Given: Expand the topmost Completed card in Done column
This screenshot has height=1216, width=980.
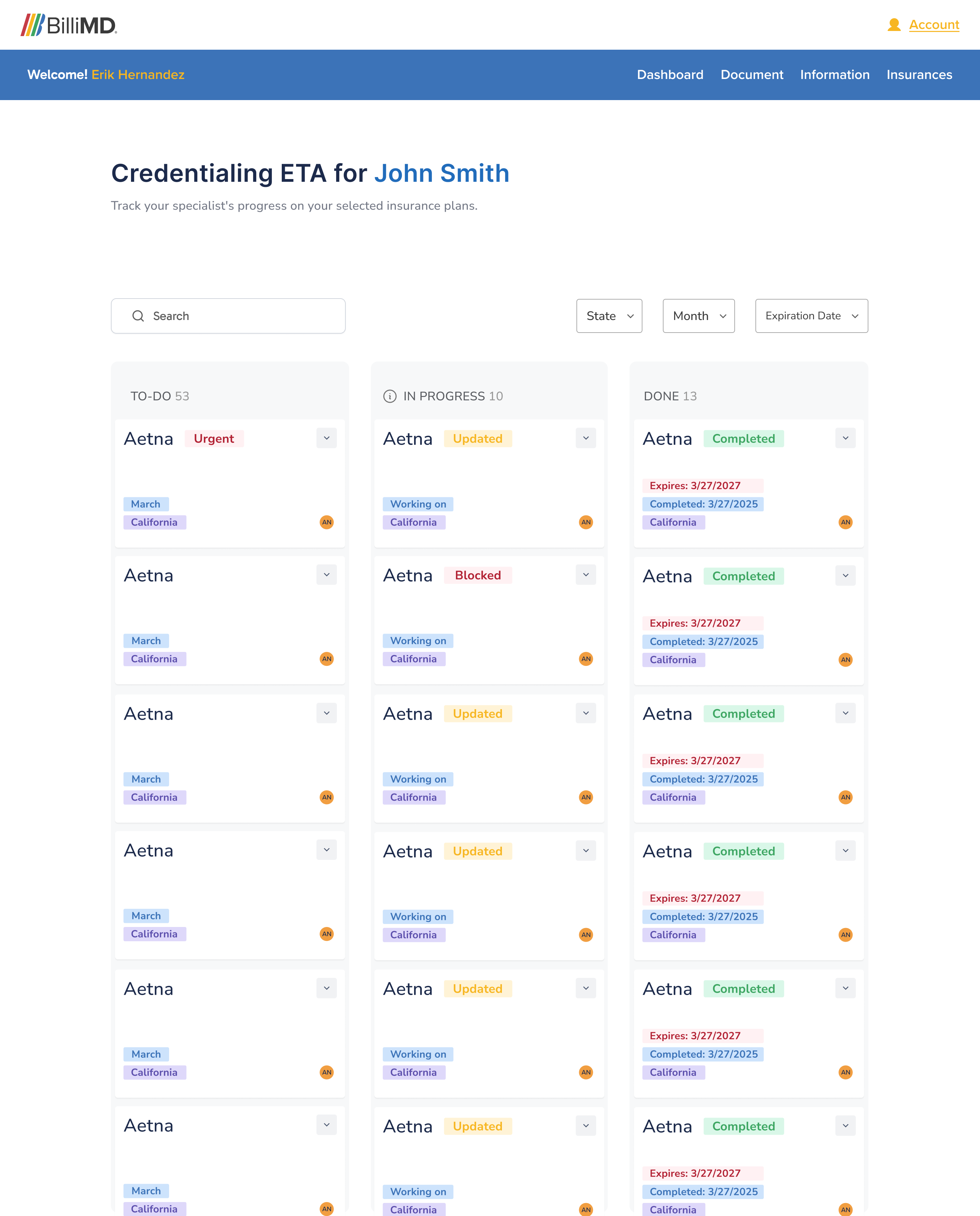Looking at the screenshot, I should click(845, 438).
